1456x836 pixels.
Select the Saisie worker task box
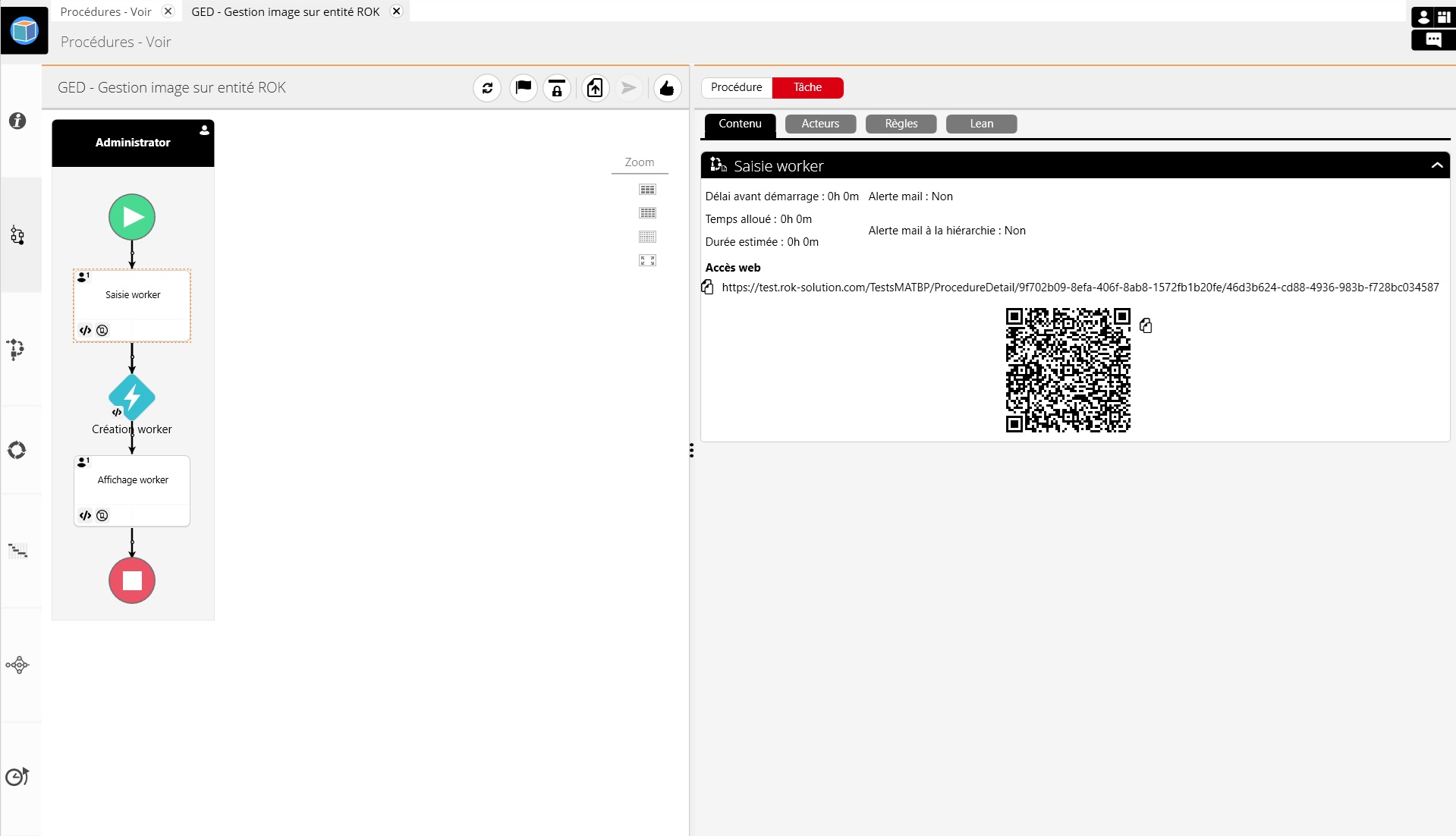(132, 306)
